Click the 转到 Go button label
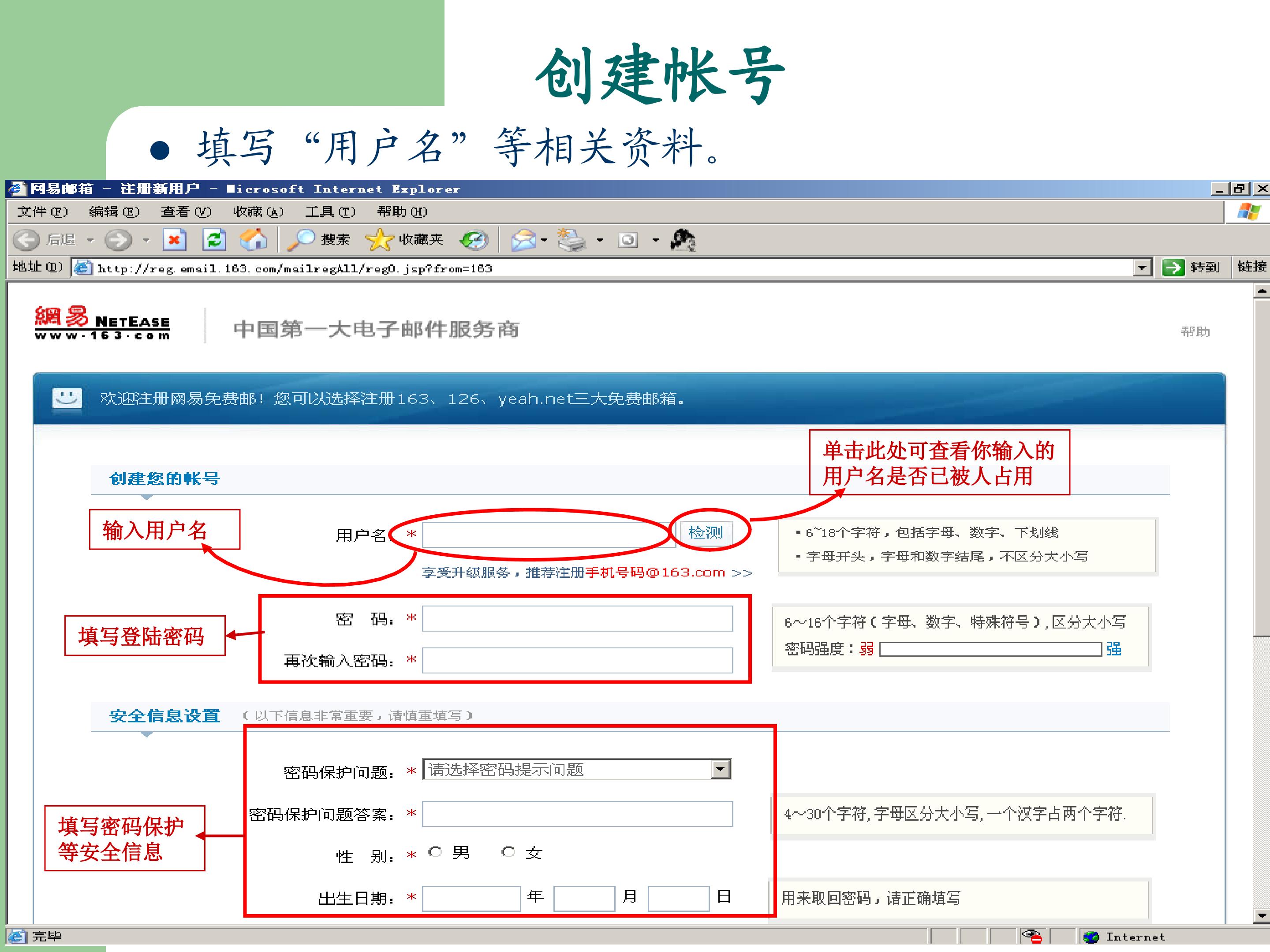The image size is (1270, 952). pos(1205,268)
